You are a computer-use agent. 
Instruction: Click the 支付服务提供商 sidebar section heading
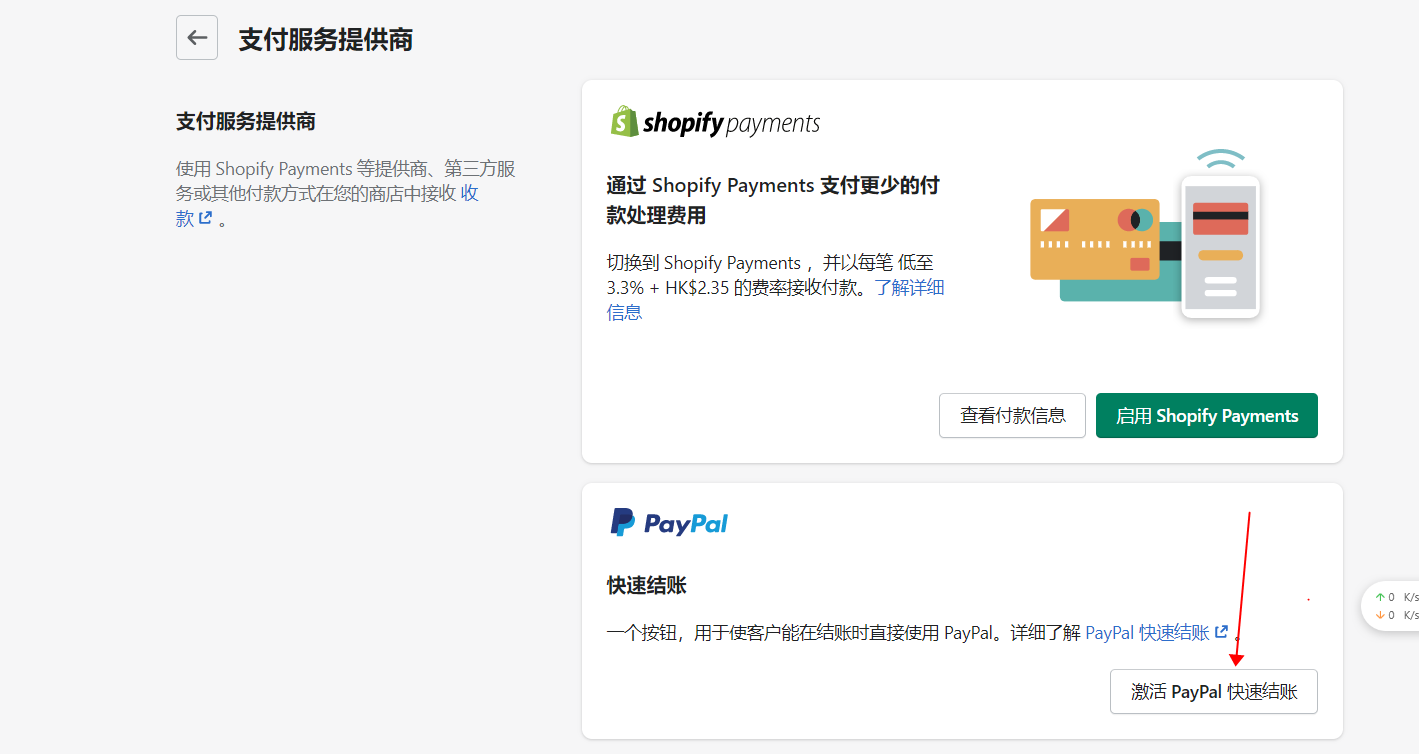tap(246, 122)
